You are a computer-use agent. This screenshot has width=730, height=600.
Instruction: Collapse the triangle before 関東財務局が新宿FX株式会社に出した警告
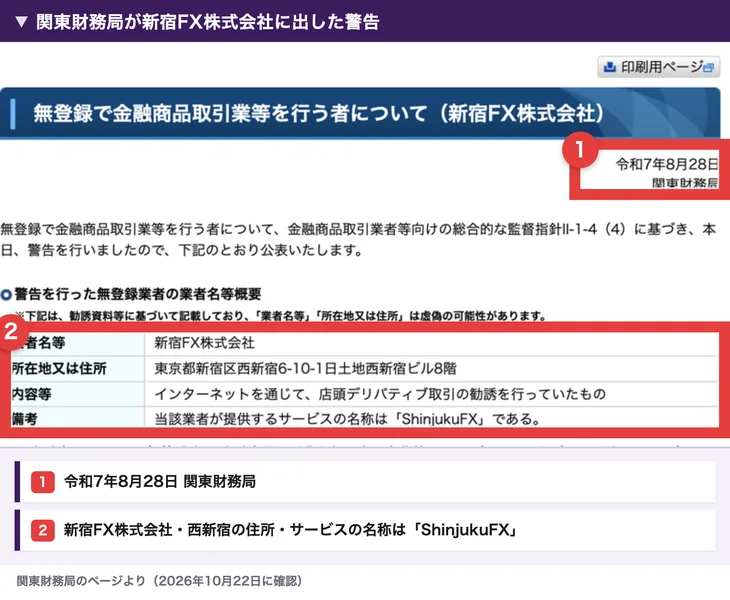[x=21, y=22]
